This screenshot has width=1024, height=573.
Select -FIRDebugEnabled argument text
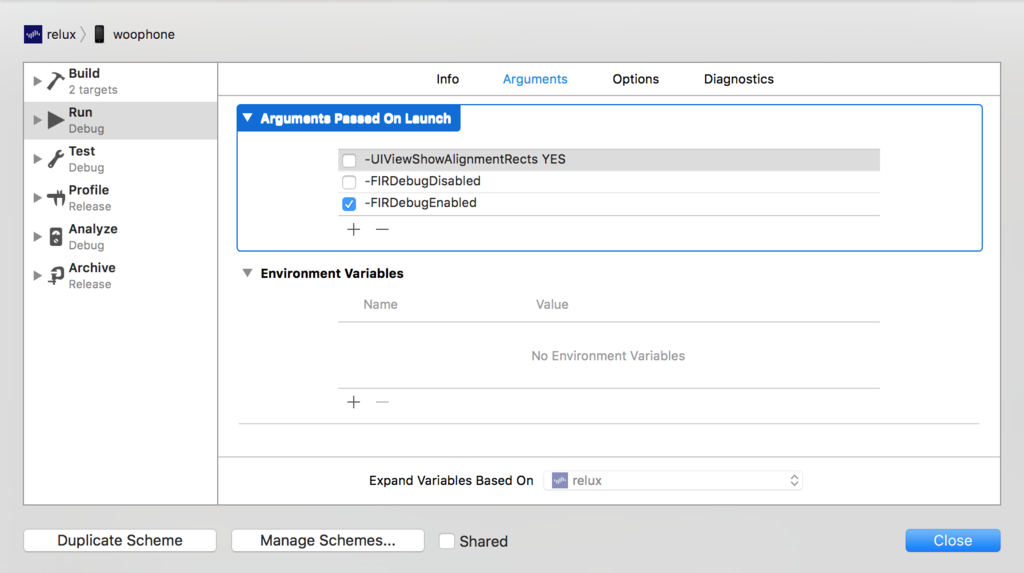click(421, 203)
